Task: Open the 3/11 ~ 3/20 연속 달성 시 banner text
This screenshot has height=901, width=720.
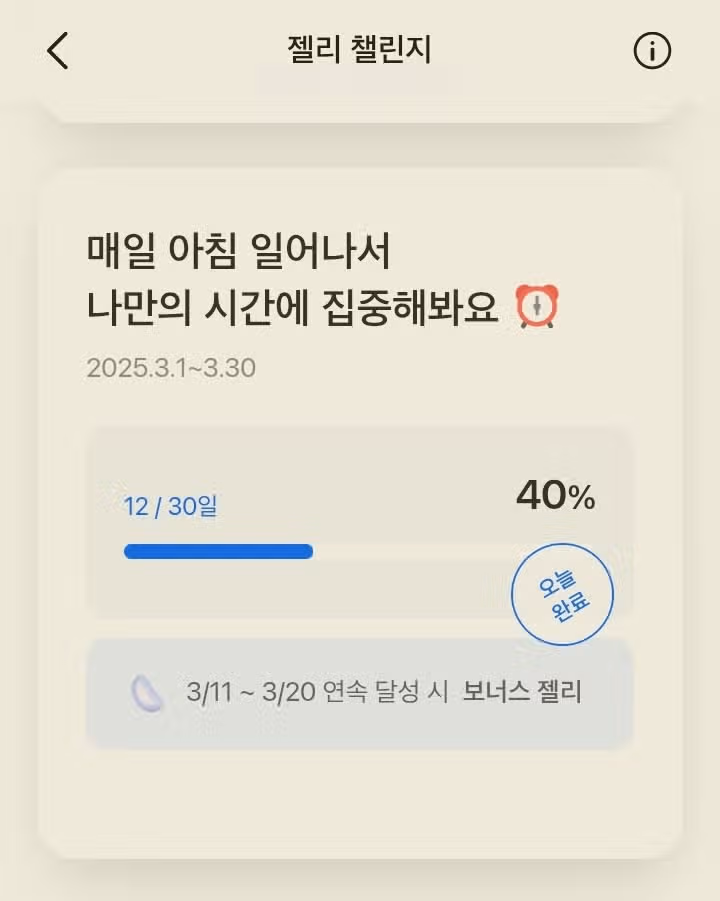Action: [317, 691]
